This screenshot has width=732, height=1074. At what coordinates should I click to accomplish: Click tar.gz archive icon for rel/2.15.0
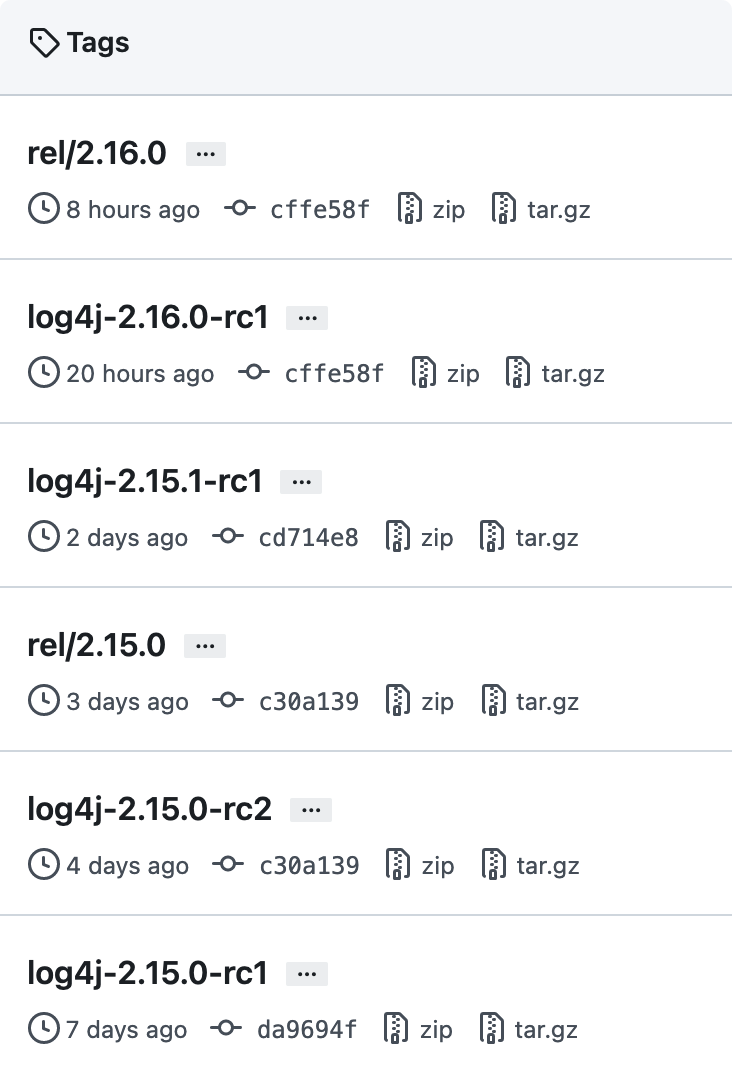click(x=493, y=702)
